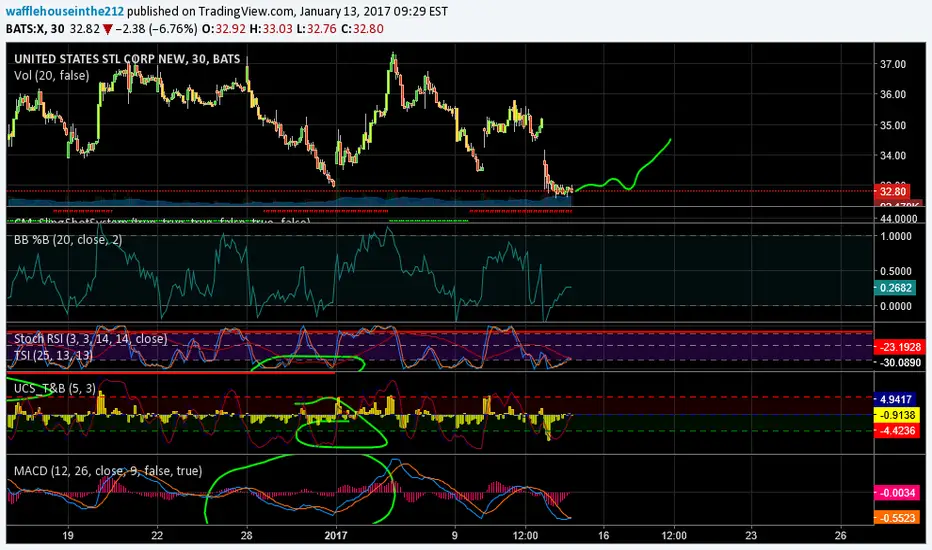Open the MACD (12, 26, close, 9) legend

point(108,470)
